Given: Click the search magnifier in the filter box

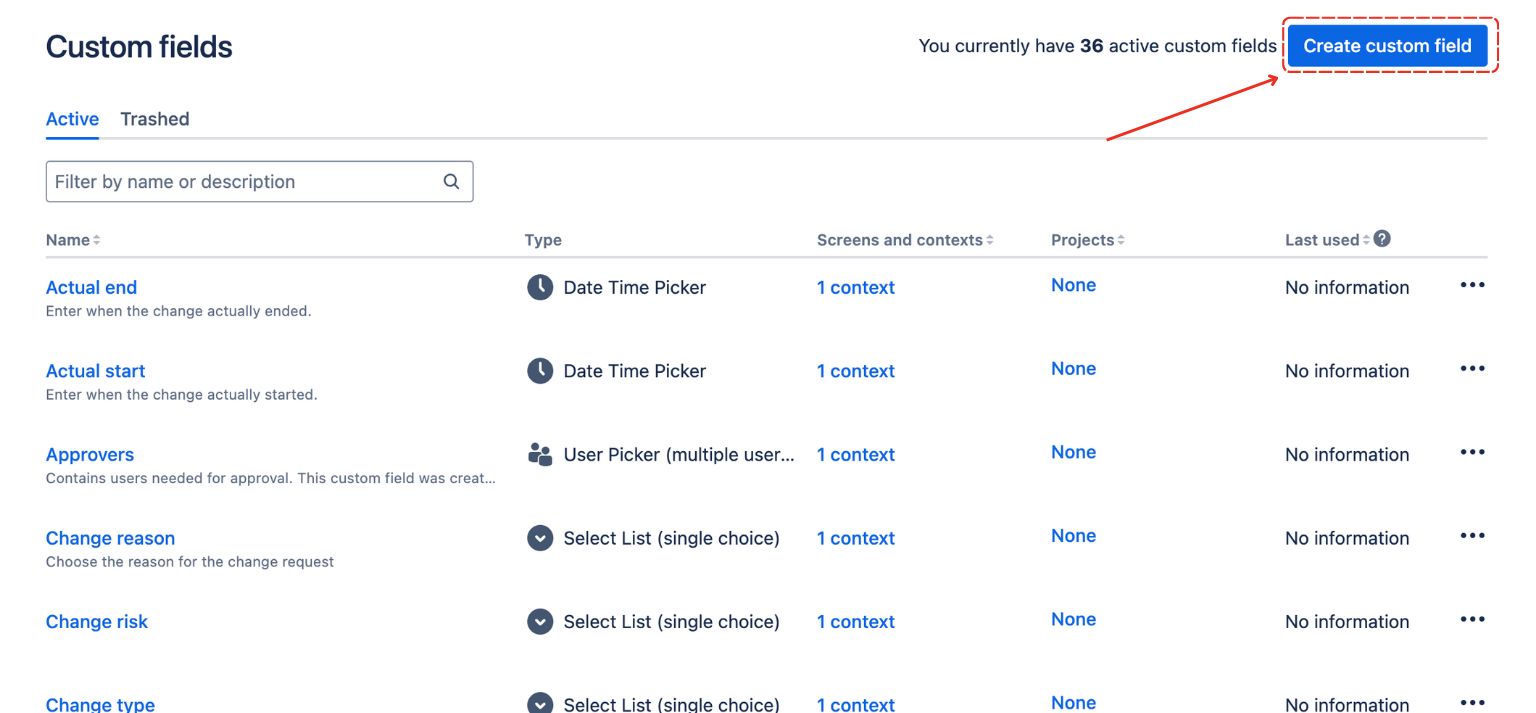Looking at the screenshot, I should 451,181.
